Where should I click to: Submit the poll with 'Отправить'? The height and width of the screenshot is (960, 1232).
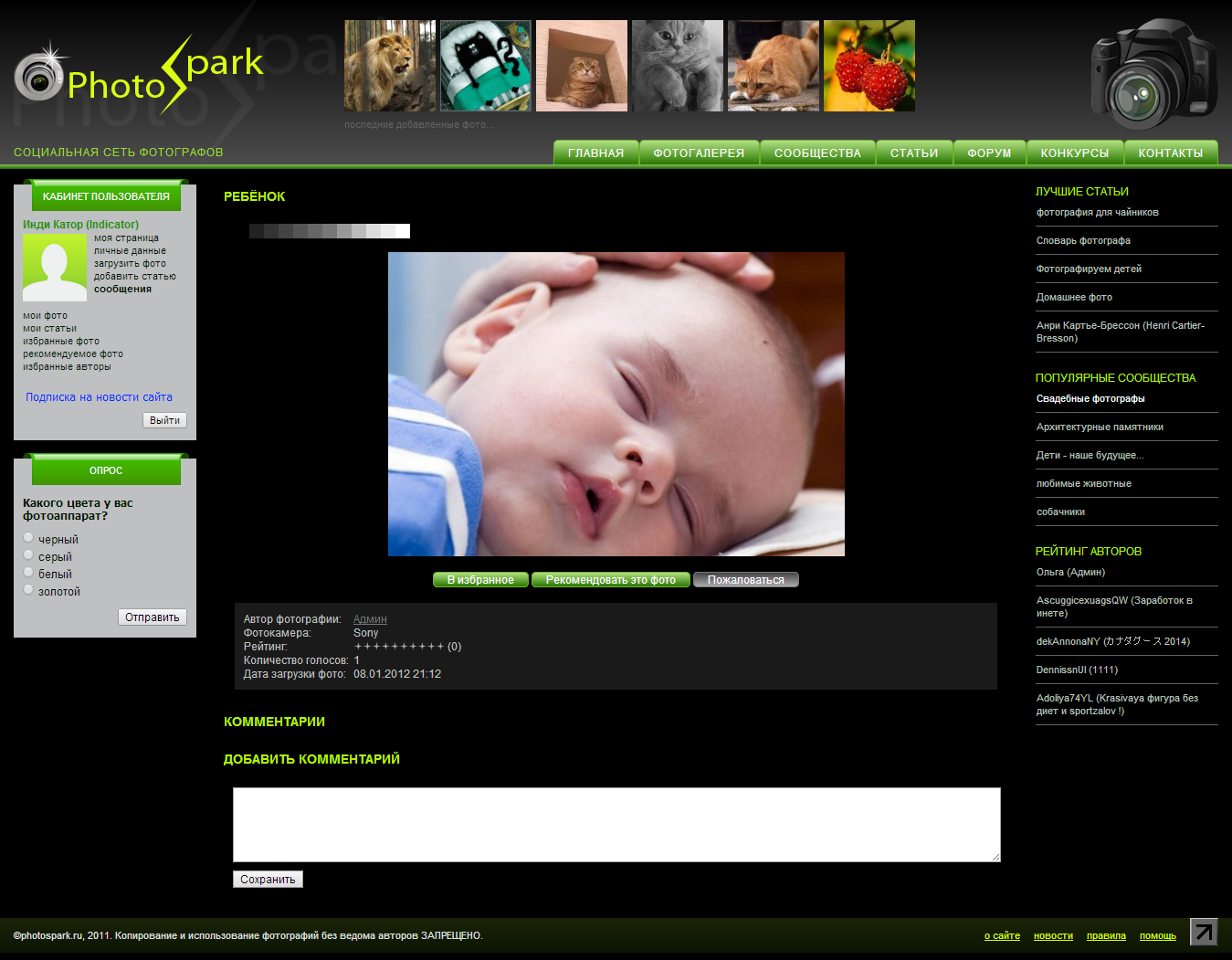pyautogui.click(x=153, y=617)
